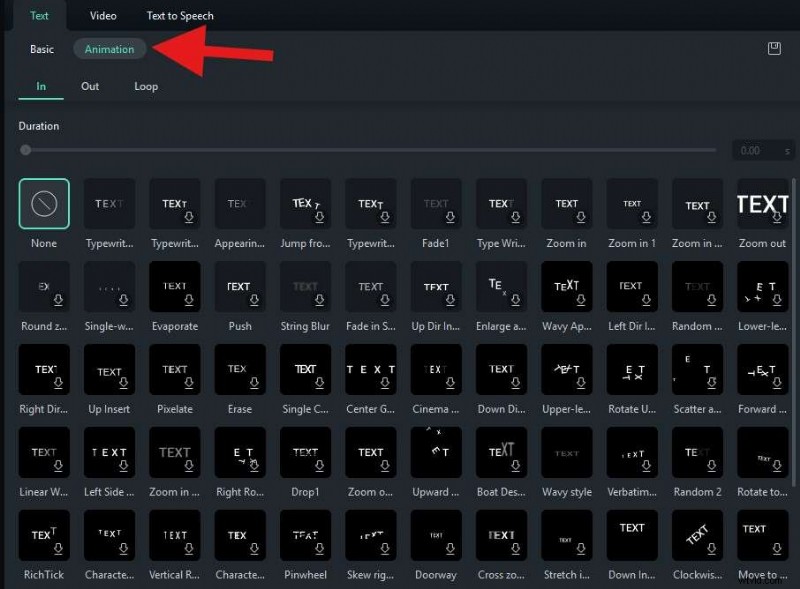800x589 pixels.
Task: Open the Out animation tab
Action: click(x=90, y=86)
